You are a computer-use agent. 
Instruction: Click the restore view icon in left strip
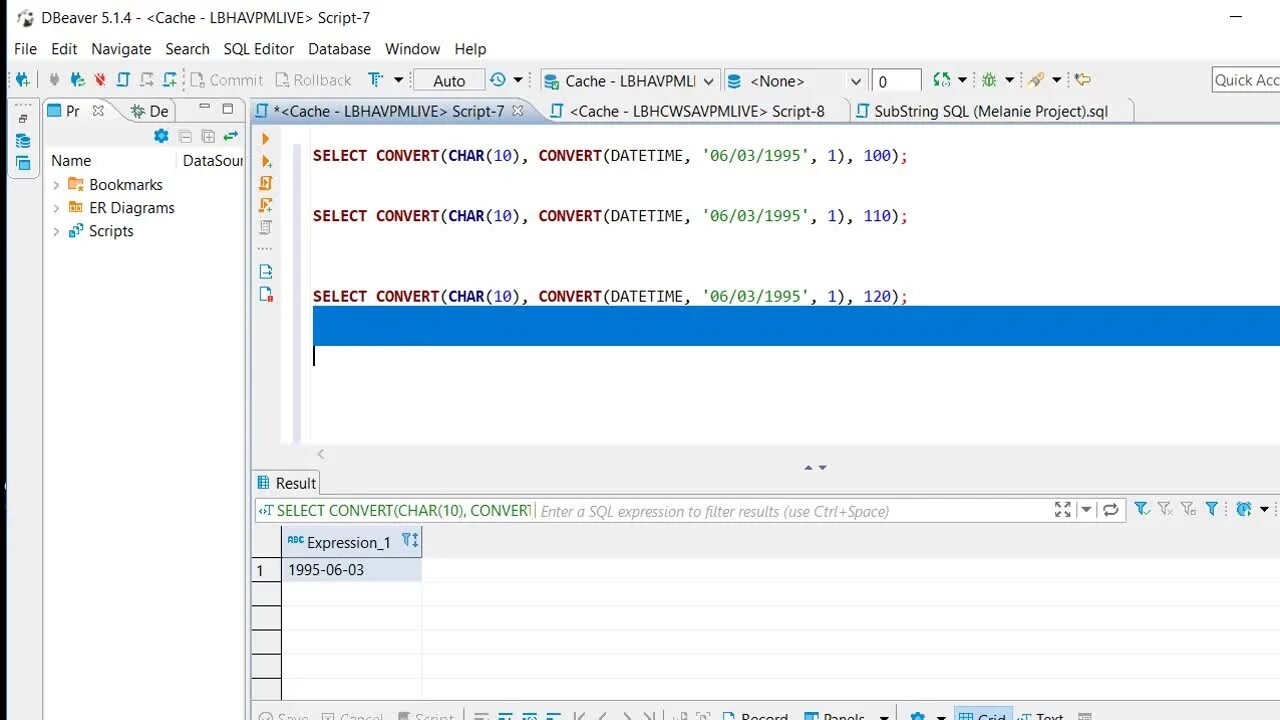23,118
